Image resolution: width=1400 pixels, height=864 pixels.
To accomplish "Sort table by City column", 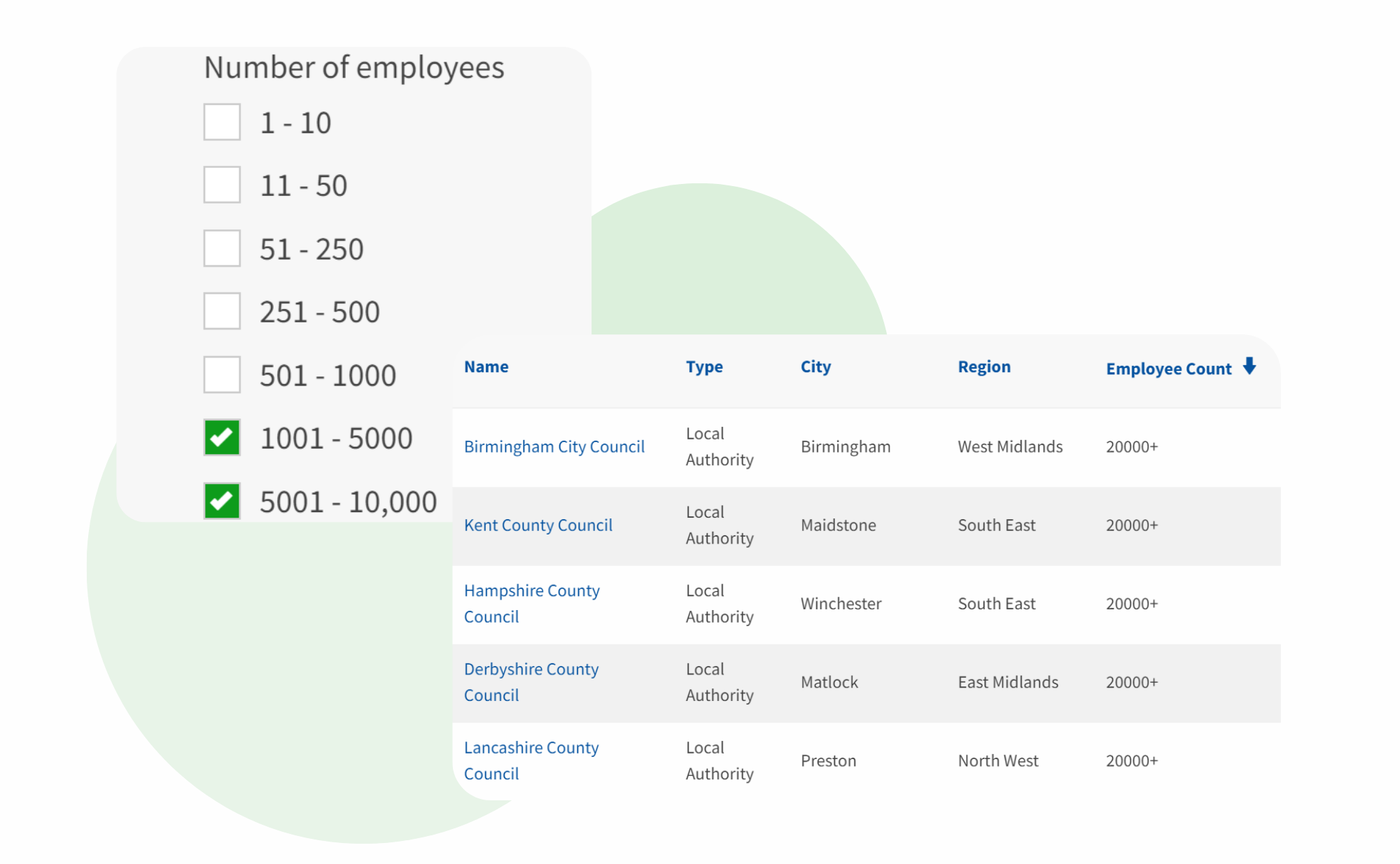I will (x=815, y=367).
